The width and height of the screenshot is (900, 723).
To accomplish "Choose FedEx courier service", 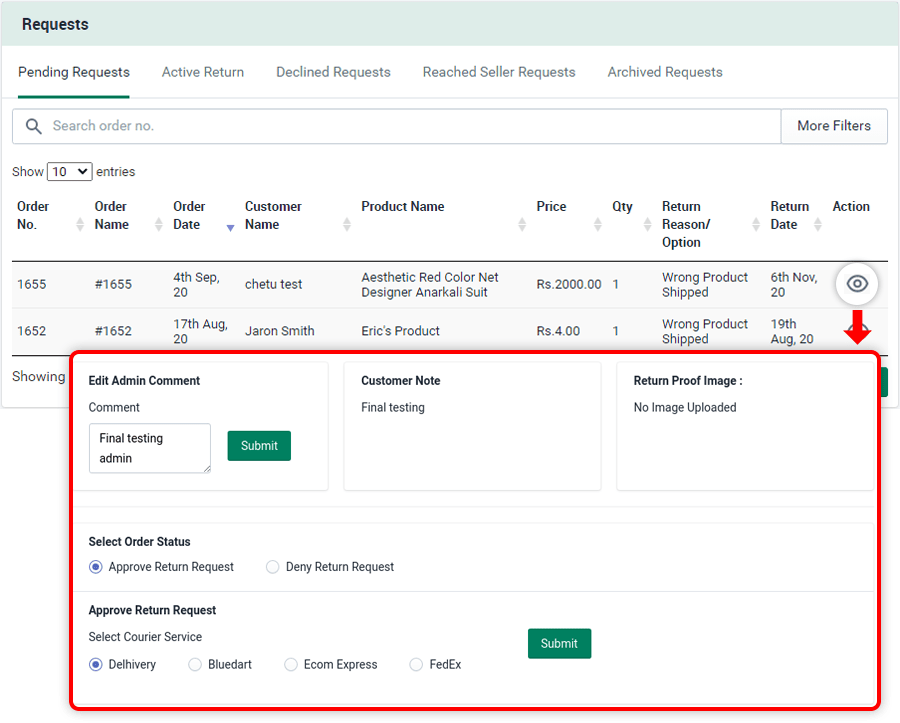I will click(417, 665).
